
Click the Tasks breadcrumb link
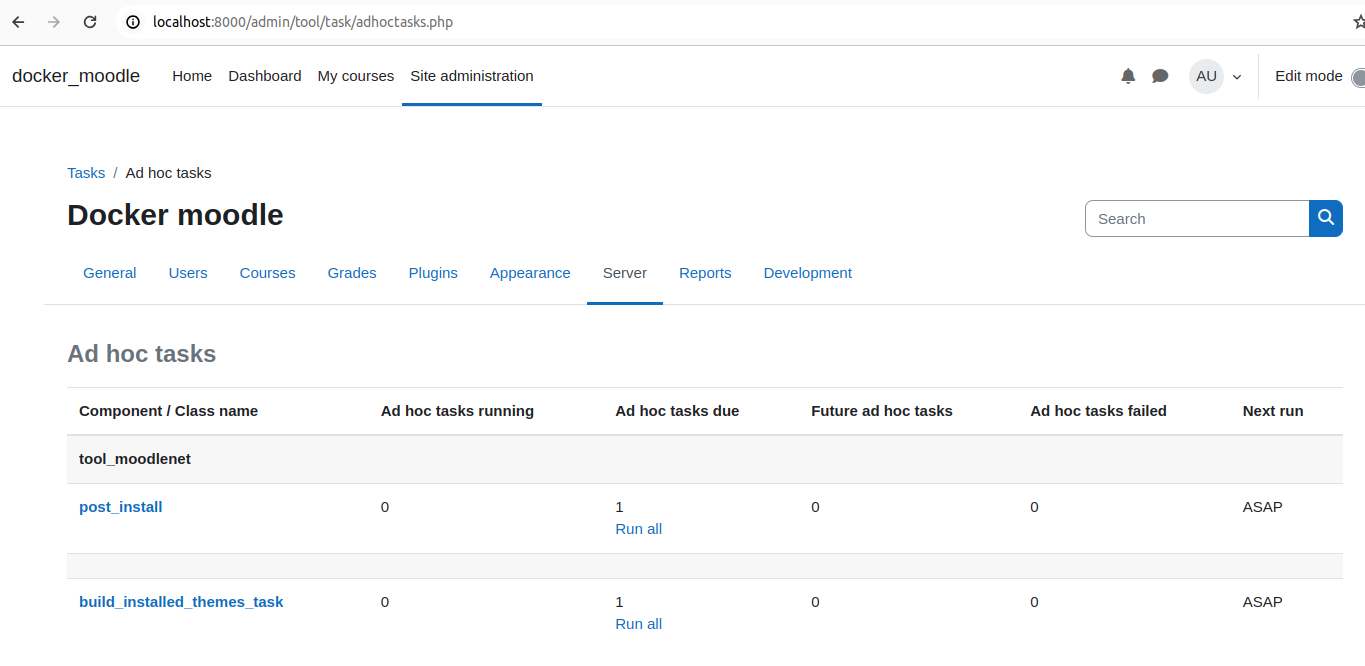86,173
